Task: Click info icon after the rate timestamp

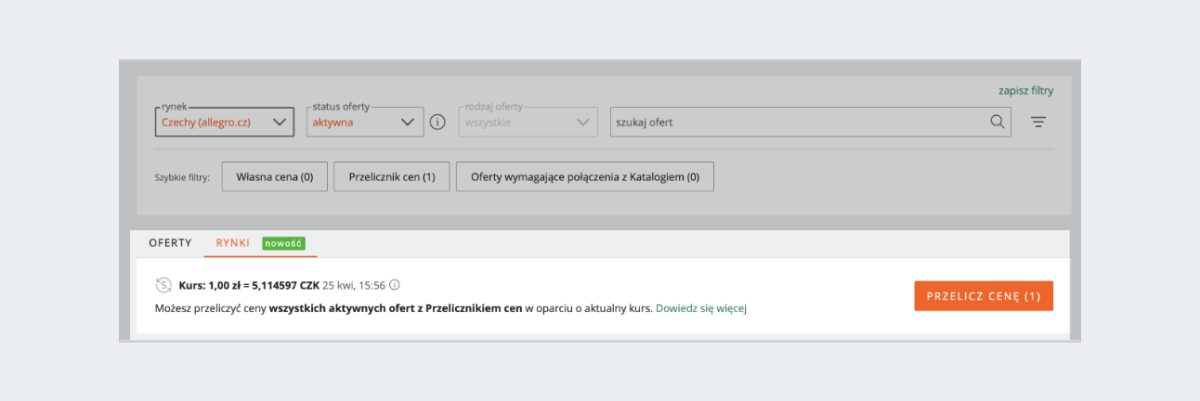Action: pyautogui.click(x=394, y=285)
